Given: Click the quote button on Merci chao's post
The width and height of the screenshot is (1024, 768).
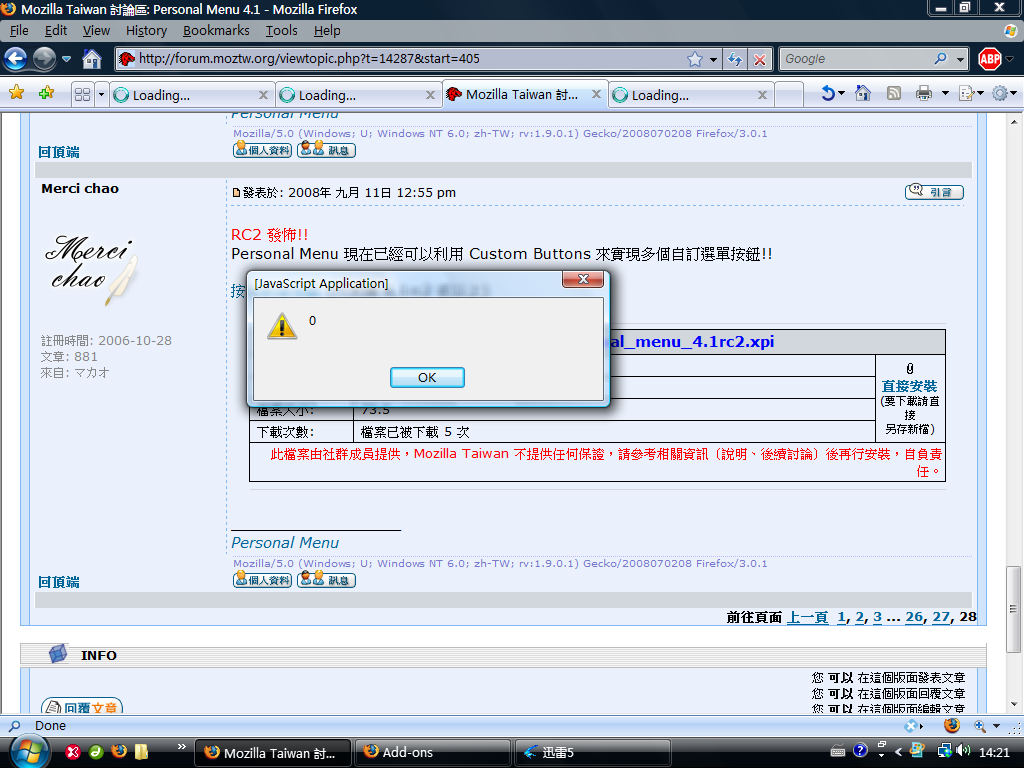Looking at the screenshot, I should point(934,191).
